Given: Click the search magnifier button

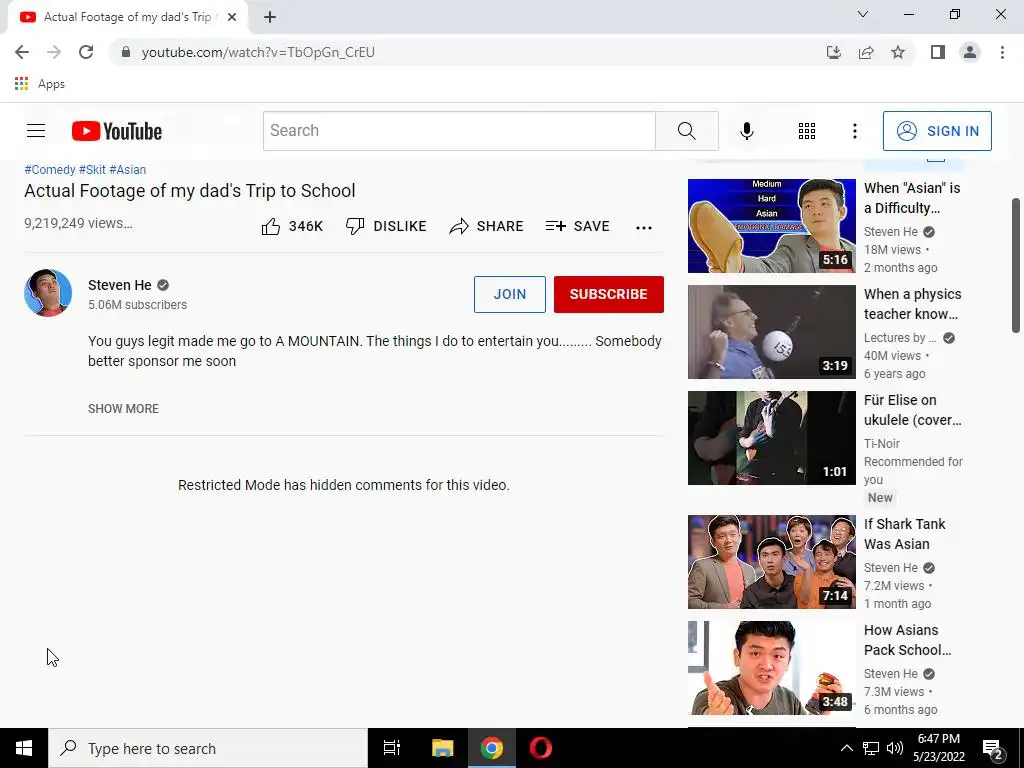Looking at the screenshot, I should pyautogui.click(x=686, y=131).
